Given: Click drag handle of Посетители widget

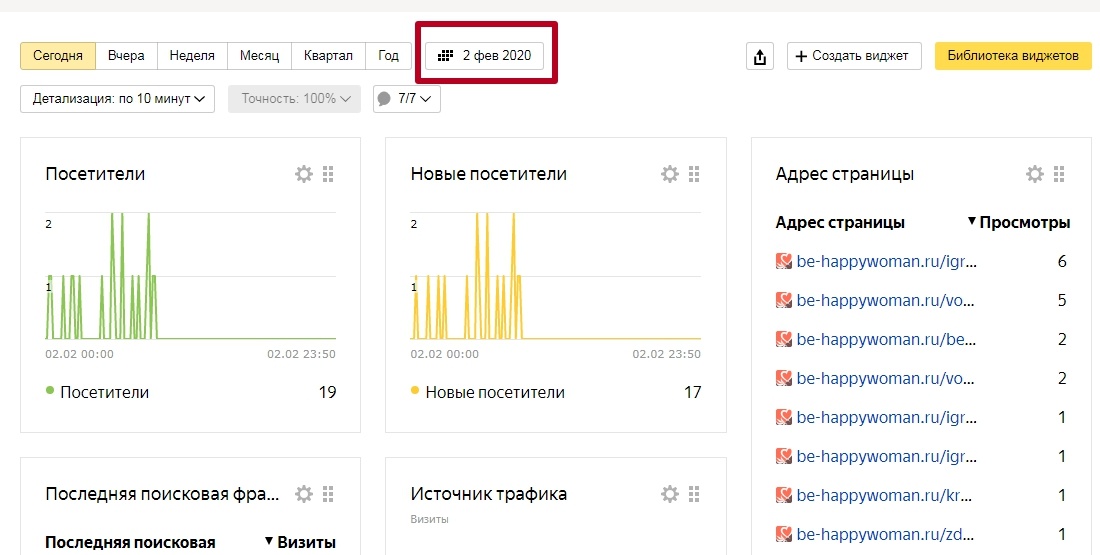Looking at the screenshot, I should coord(328,174).
